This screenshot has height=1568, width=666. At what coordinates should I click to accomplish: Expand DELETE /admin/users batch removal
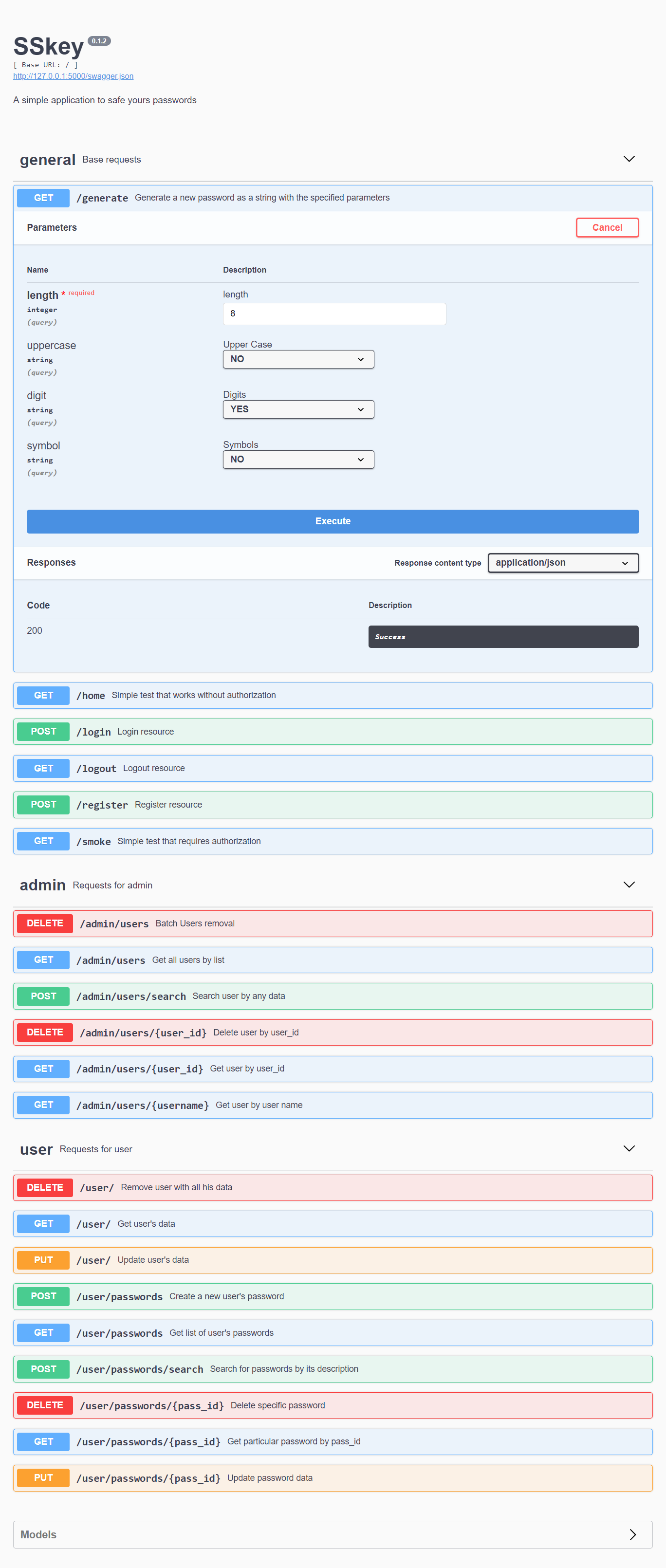pos(333,923)
